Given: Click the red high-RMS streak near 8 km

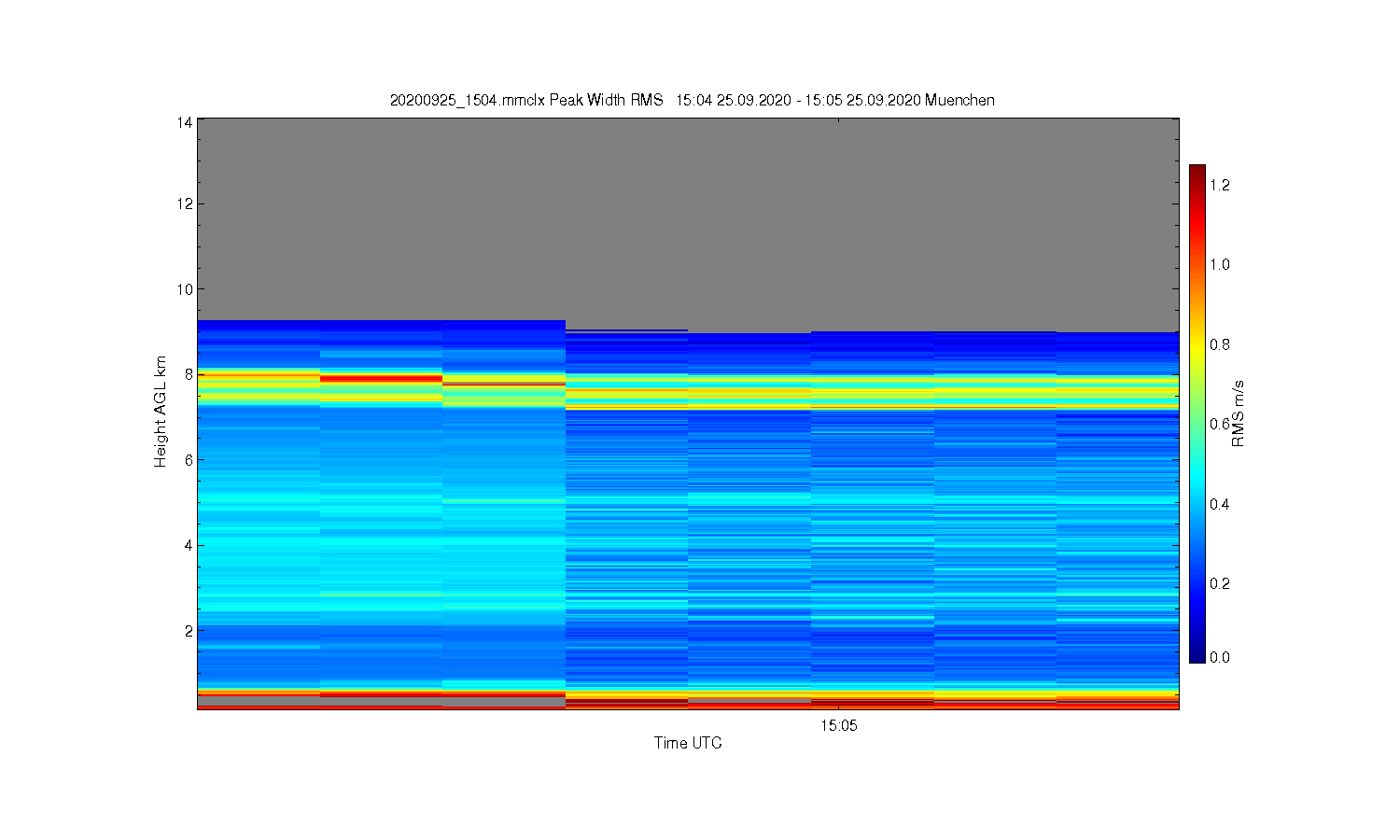Looking at the screenshot, I should 381,378.
